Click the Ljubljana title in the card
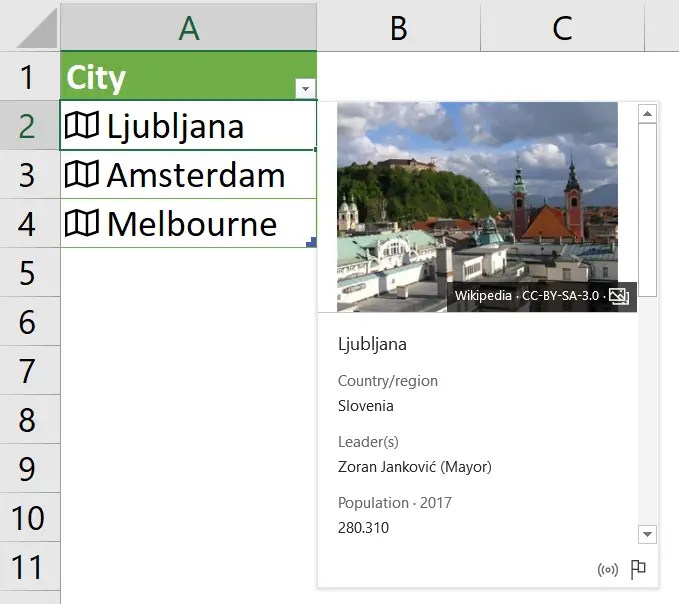 tap(372, 345)
